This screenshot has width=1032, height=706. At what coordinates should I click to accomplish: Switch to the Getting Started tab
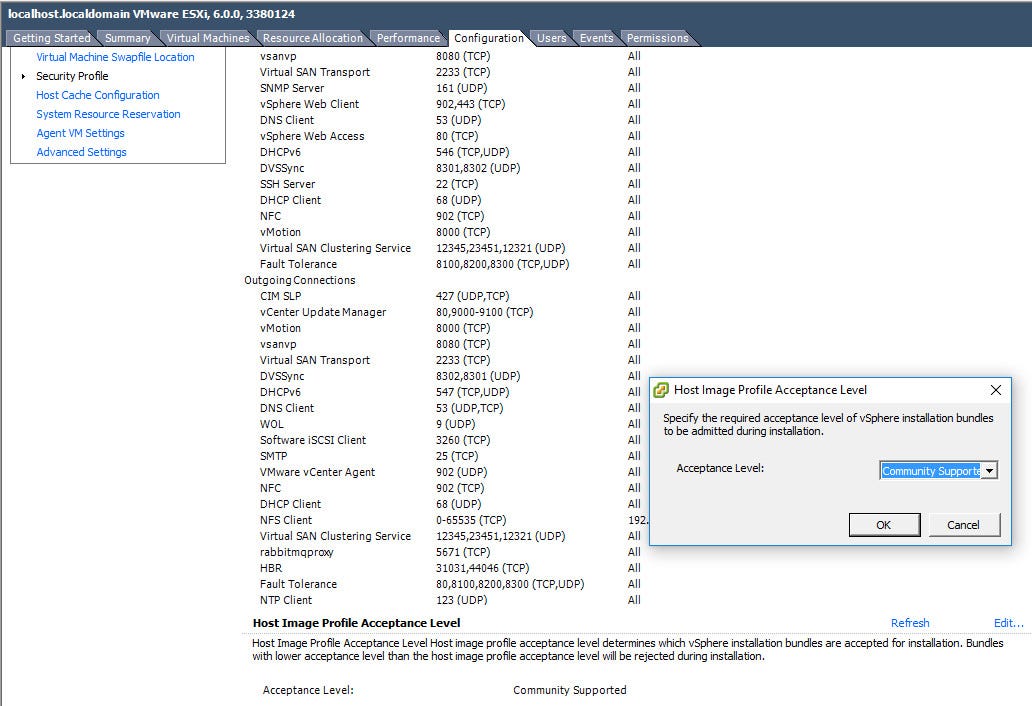51,38
